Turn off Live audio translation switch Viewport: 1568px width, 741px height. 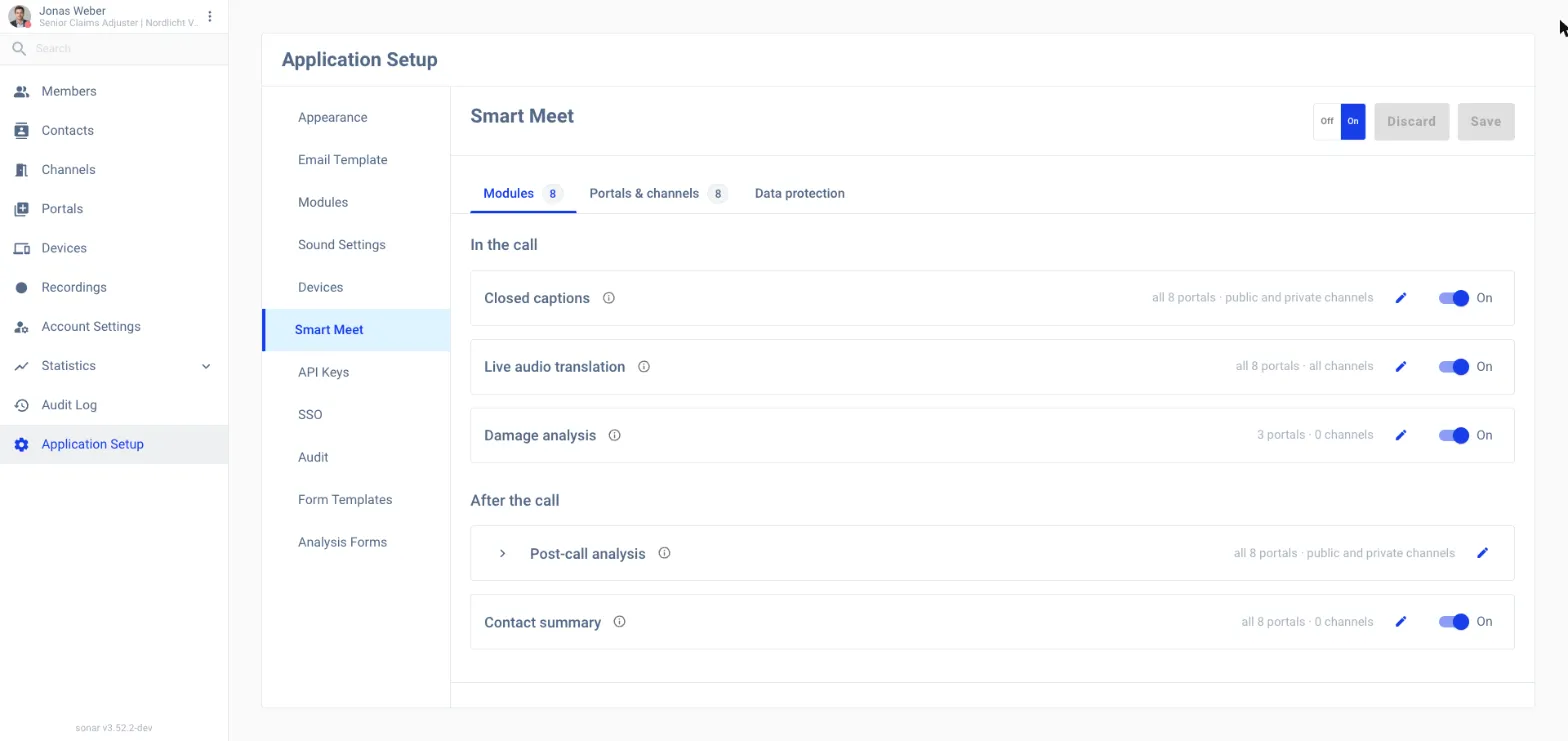click(x=1454, y=367)
